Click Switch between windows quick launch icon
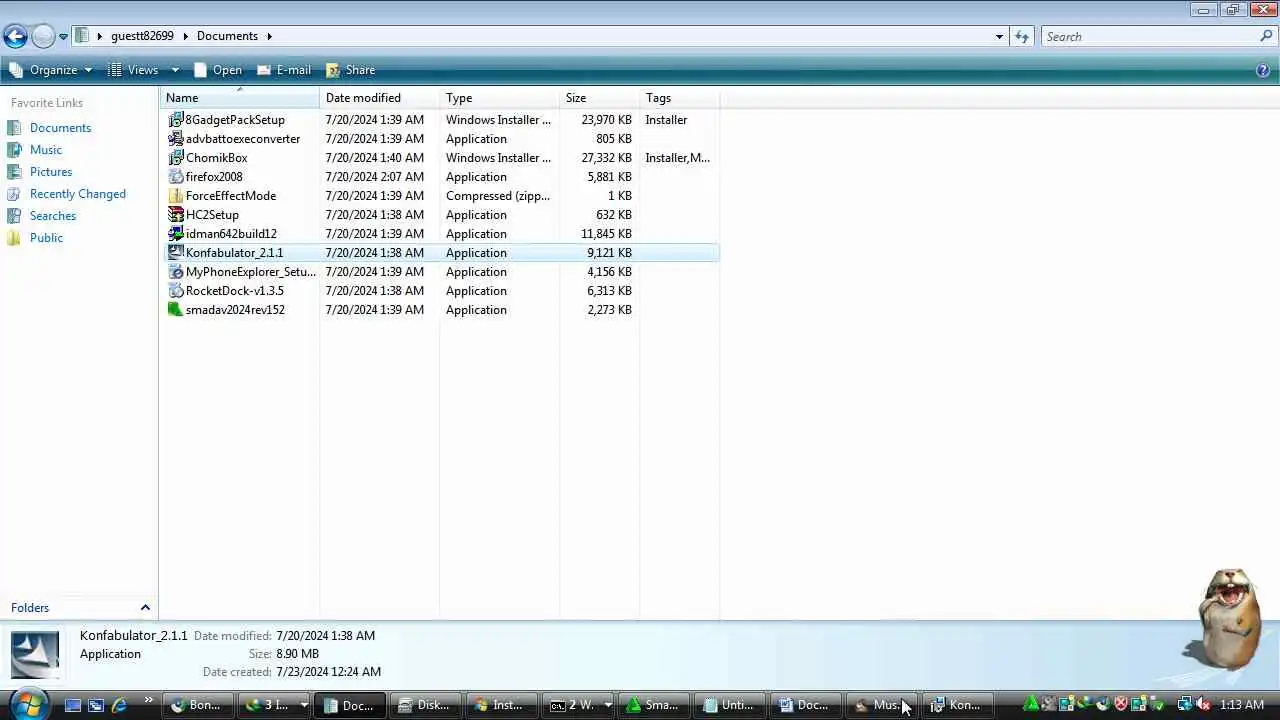Viewport: 1280px width, 720px height. tap(96, 705)
